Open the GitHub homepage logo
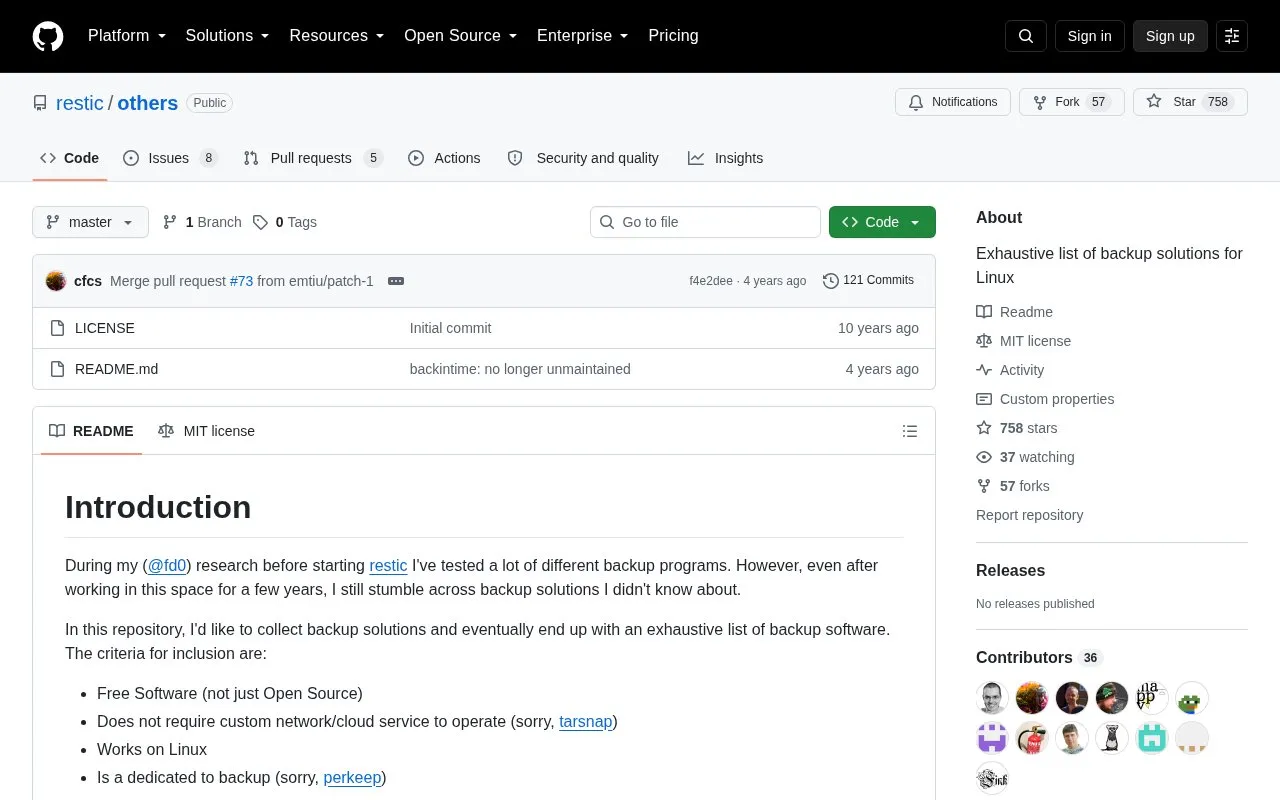This screenshot has width=1280, height=800. 48,36
